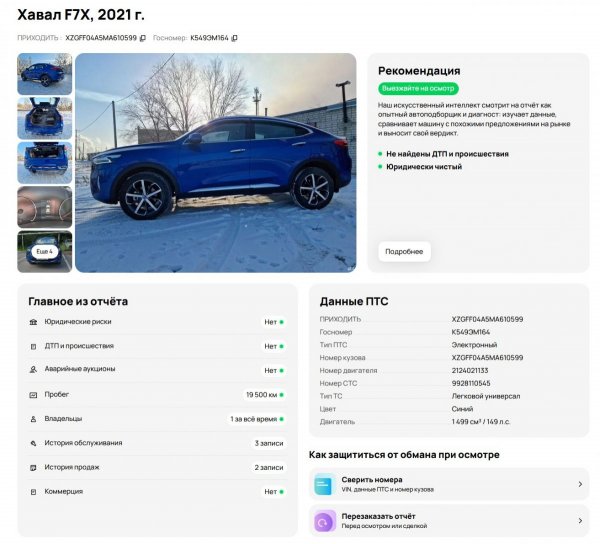600x544 pixels.
Task: Copy the VIN number near the title
Action: click(143, 38)
